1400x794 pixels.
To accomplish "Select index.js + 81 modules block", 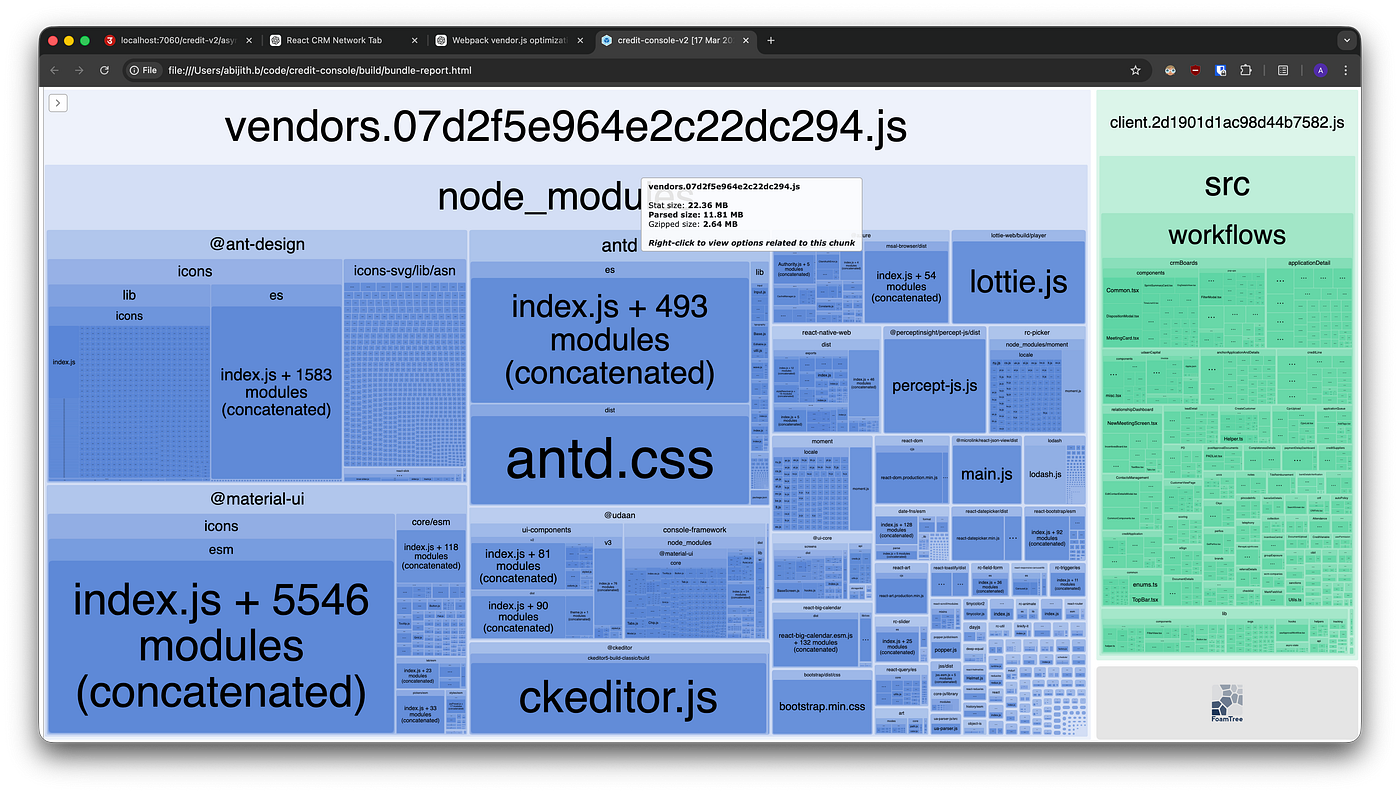I will pyautogui.click(x=517, y=566).
